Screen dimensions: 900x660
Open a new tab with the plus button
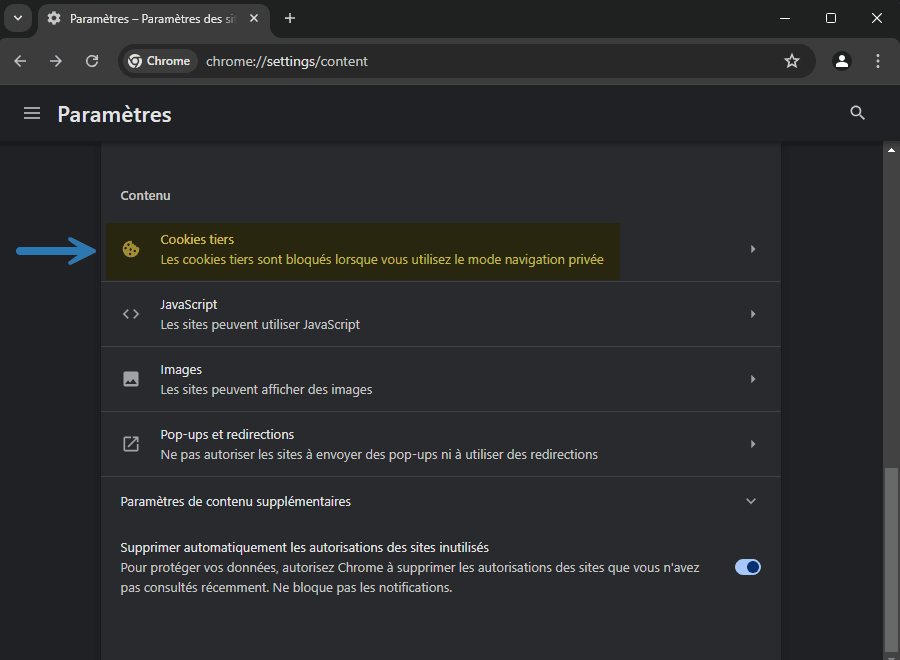point(290,18)
